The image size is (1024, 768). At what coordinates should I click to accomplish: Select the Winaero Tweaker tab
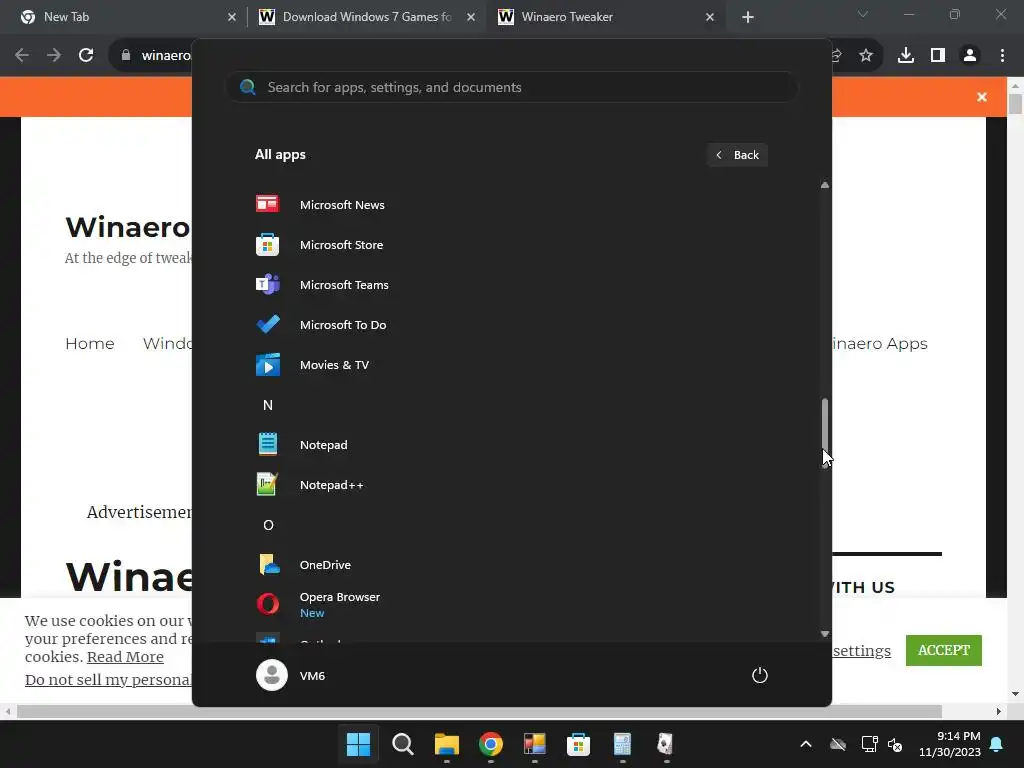point(604,17)
